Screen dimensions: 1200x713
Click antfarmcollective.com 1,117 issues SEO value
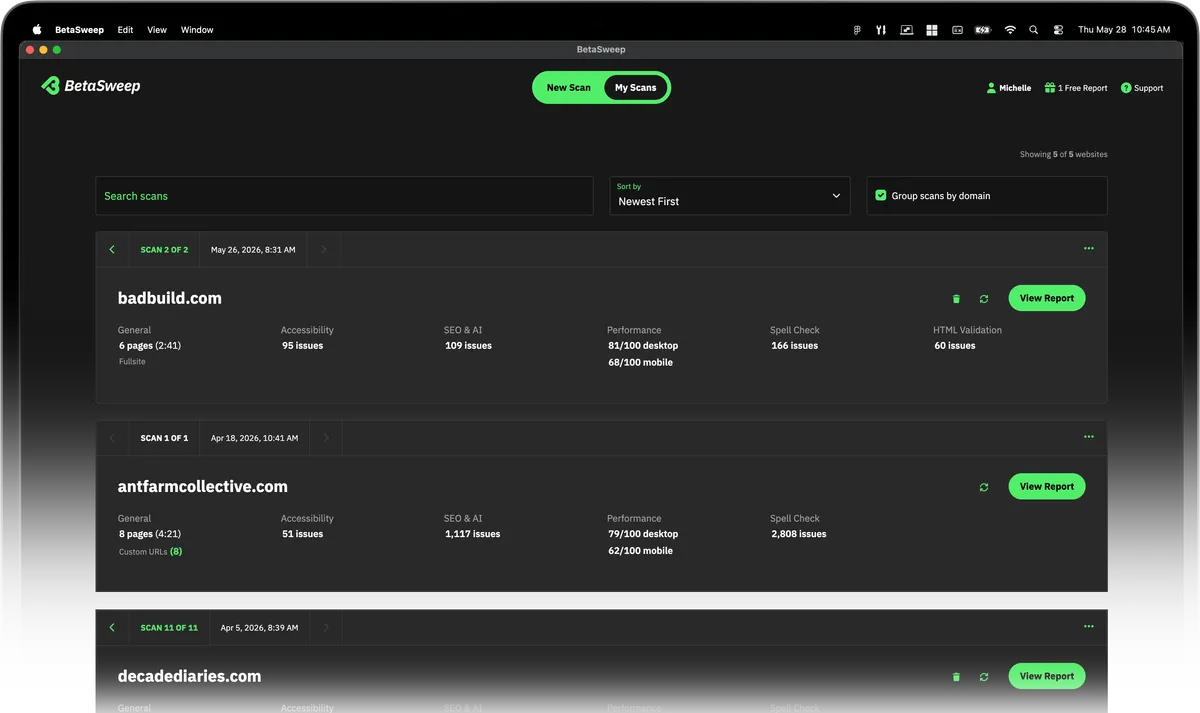(x=473, y=534)
